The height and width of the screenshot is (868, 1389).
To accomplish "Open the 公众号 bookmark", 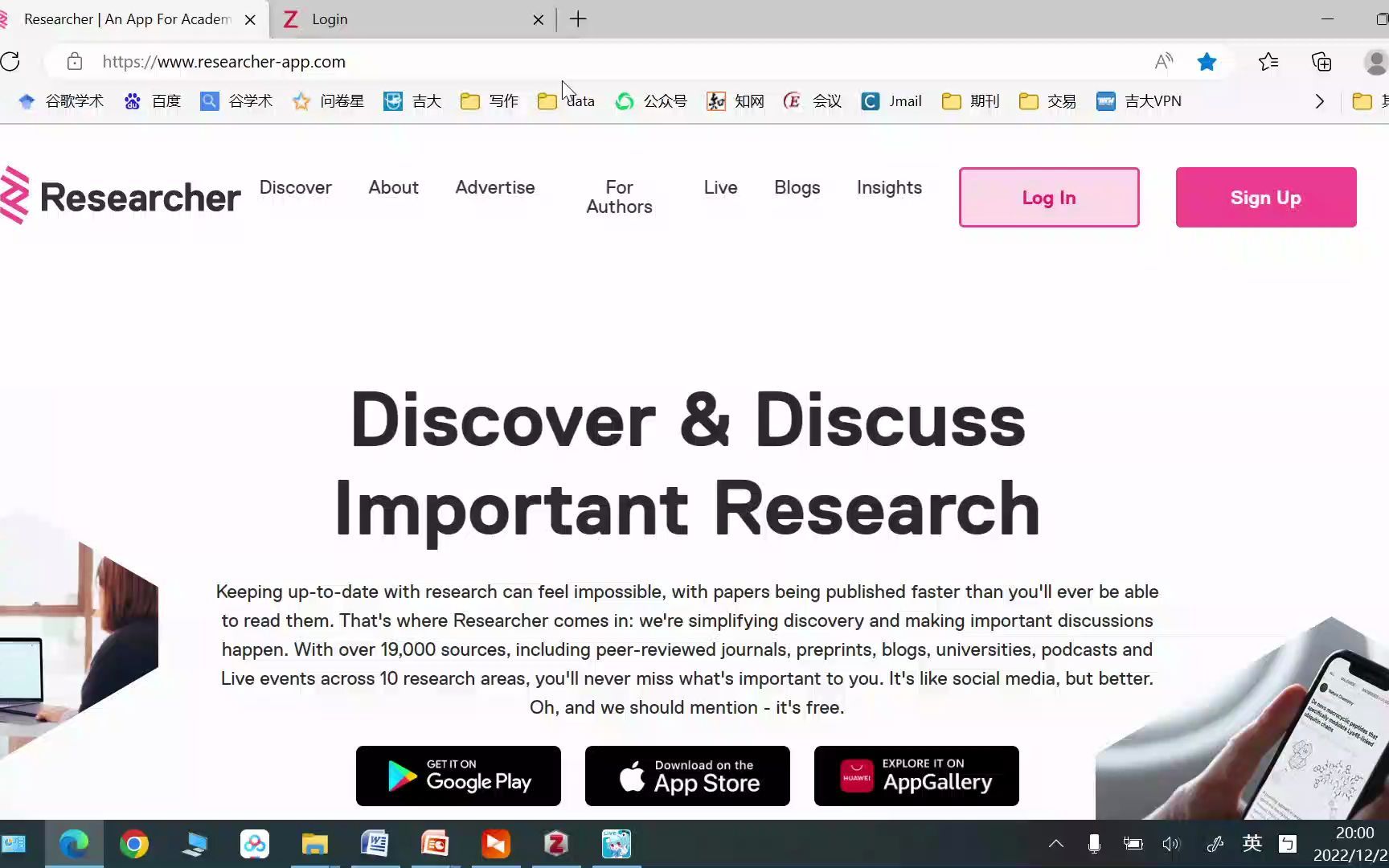I will point(651,101).
